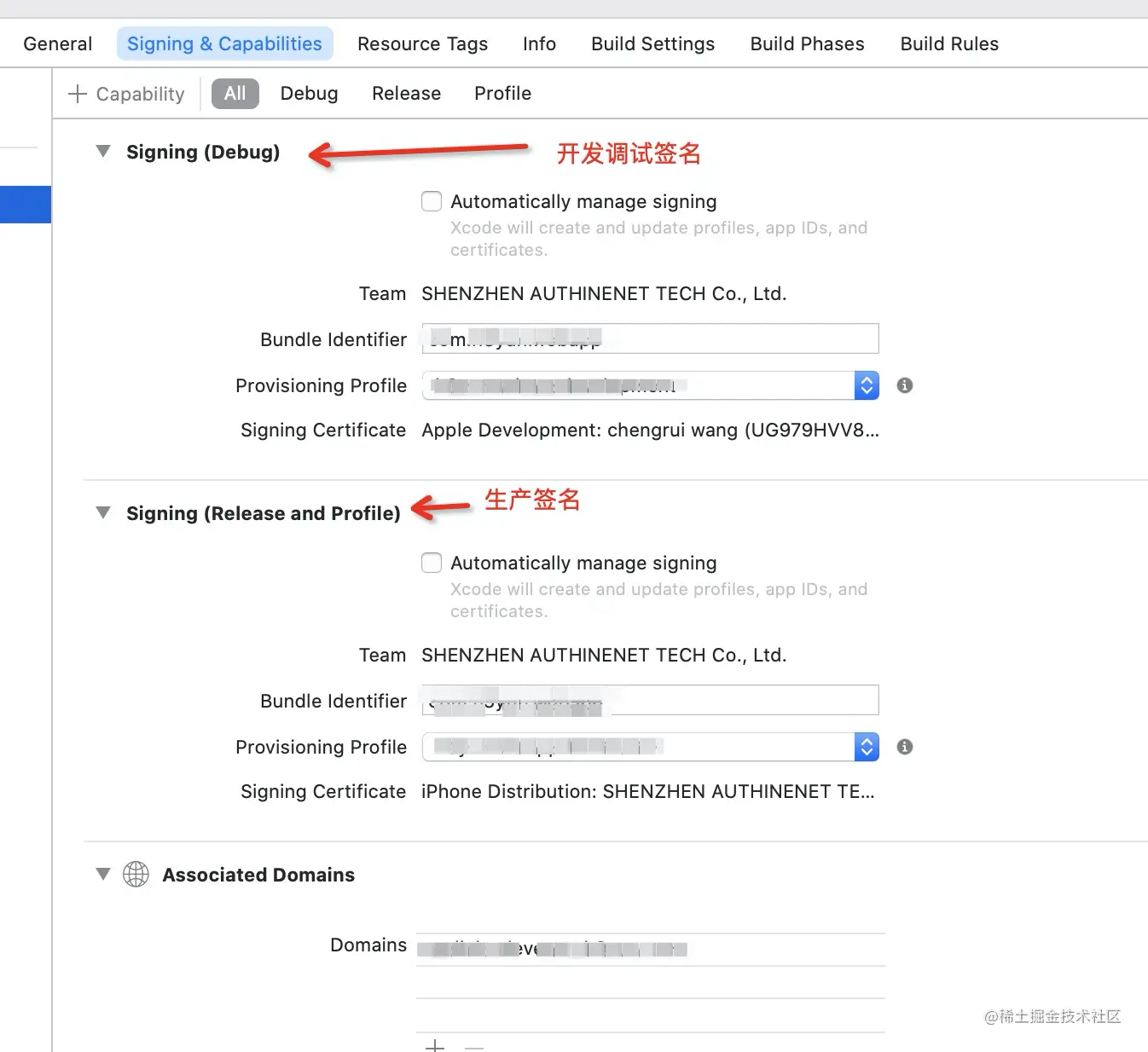
Task: Enable automatic signing for Debug
Action: [432, 201]
